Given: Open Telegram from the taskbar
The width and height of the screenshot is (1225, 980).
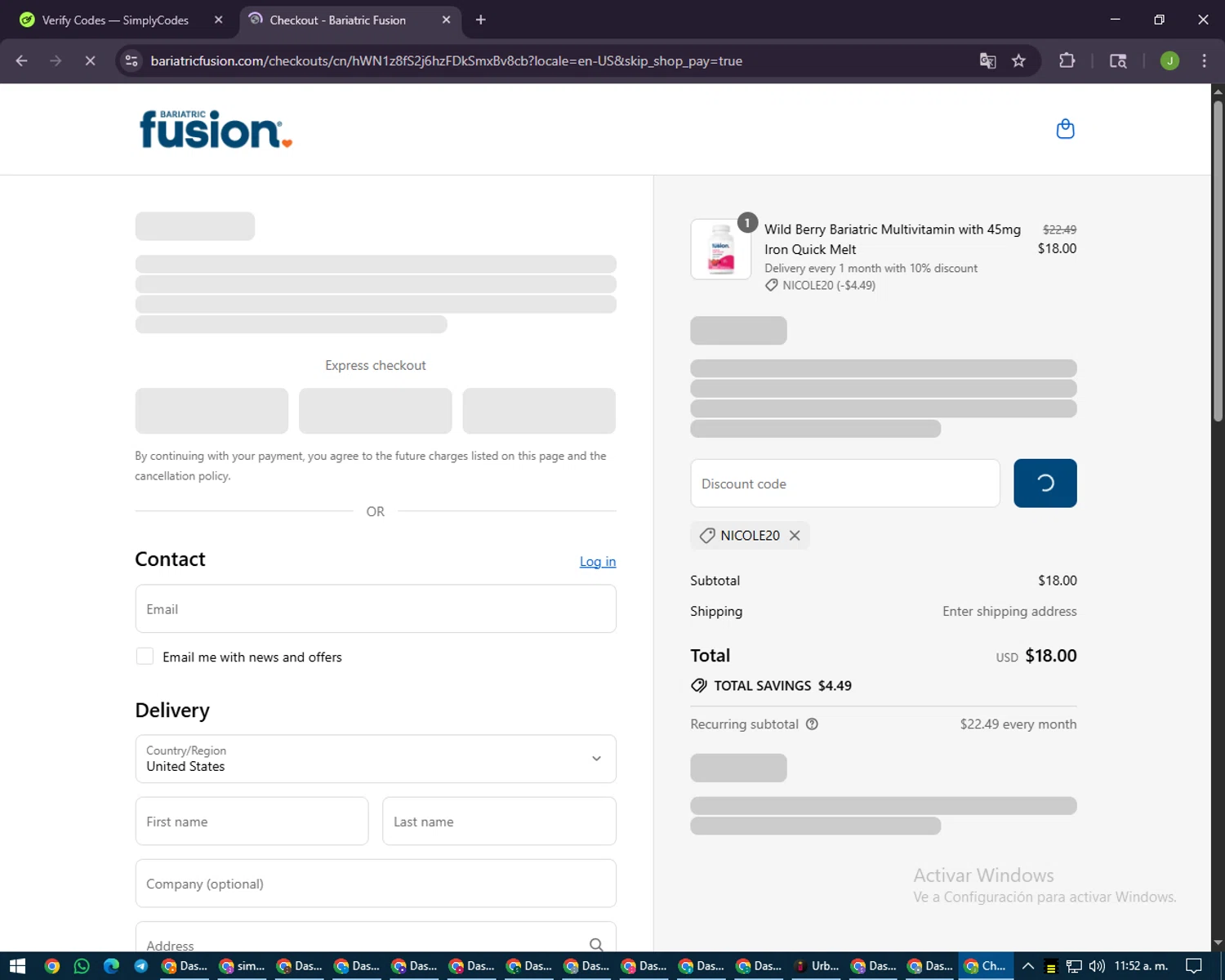Looking at the screenshot, I should tap(141, 966).
